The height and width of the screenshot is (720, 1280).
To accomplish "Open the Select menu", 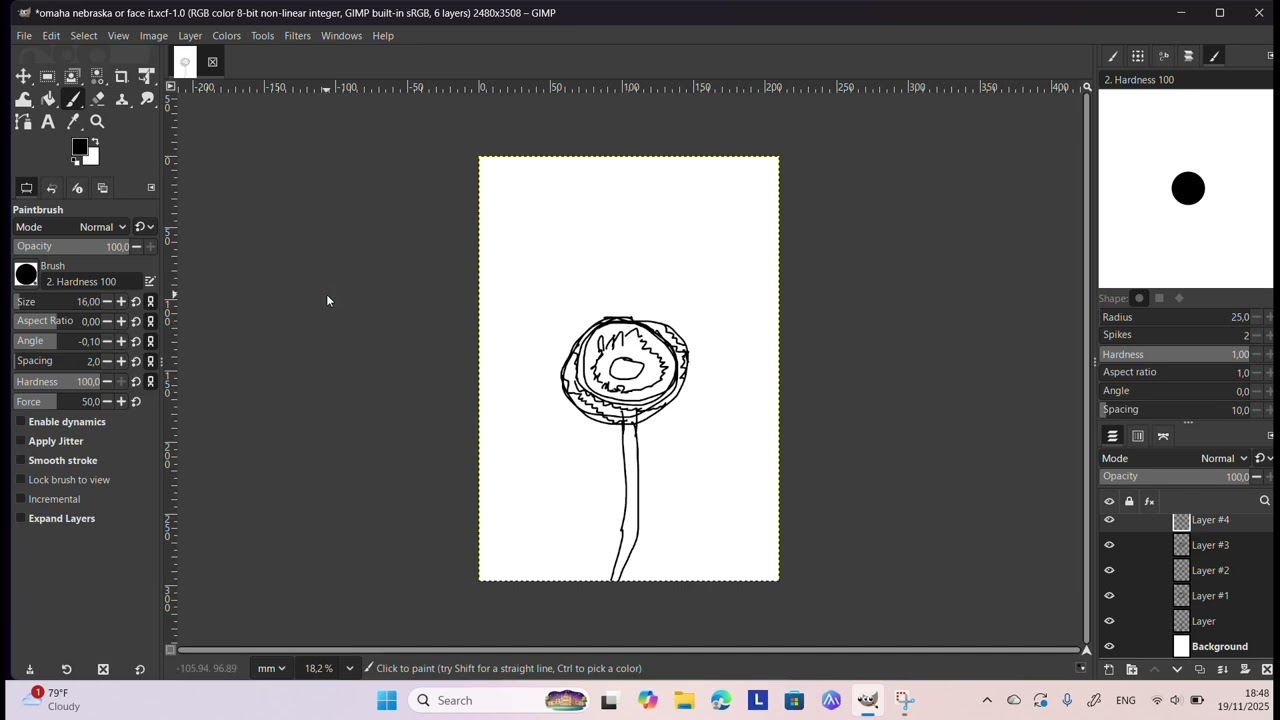I will [x=84, y=36].
